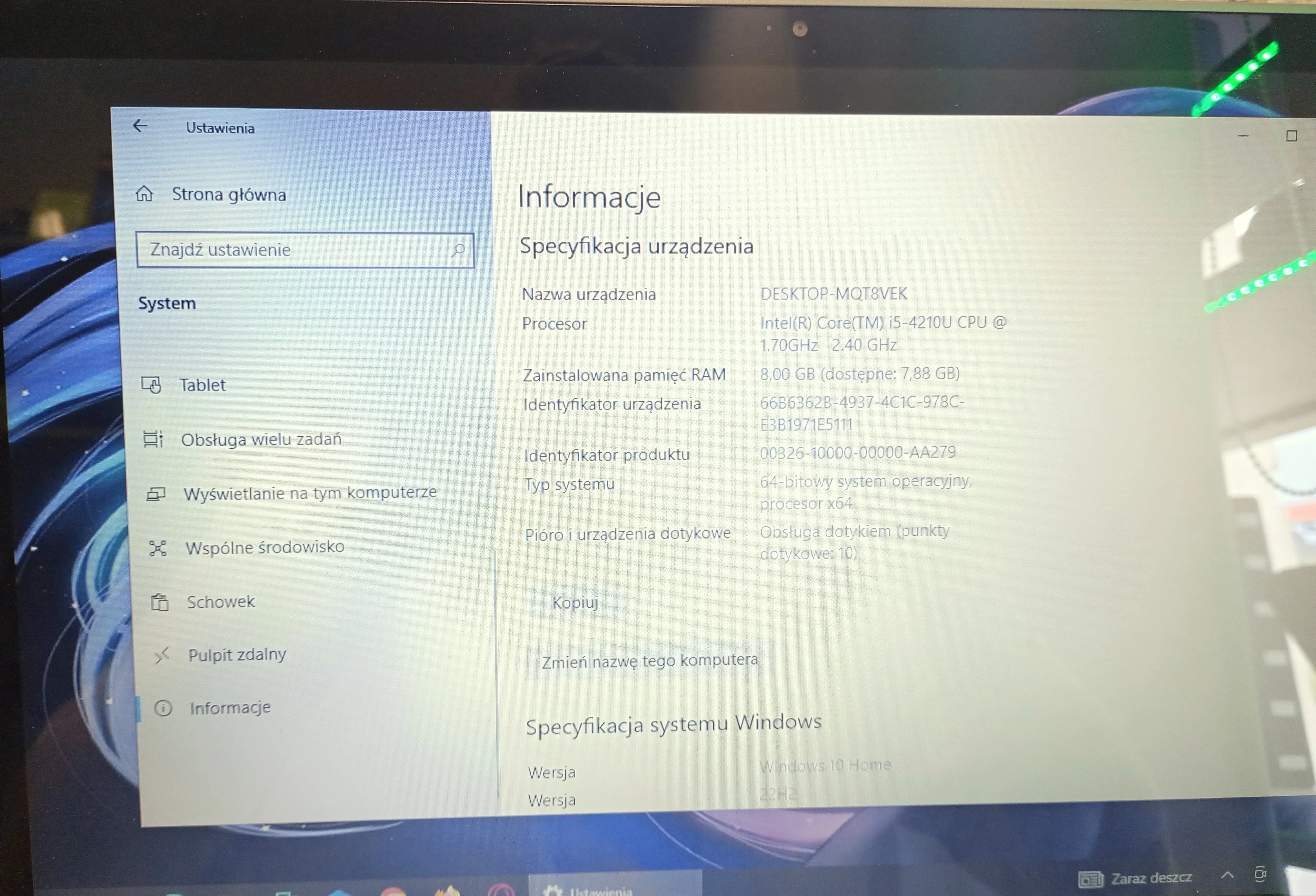Click the weather news icon in taskbar
1316x896 pixels.
[x=1090, y=879]
